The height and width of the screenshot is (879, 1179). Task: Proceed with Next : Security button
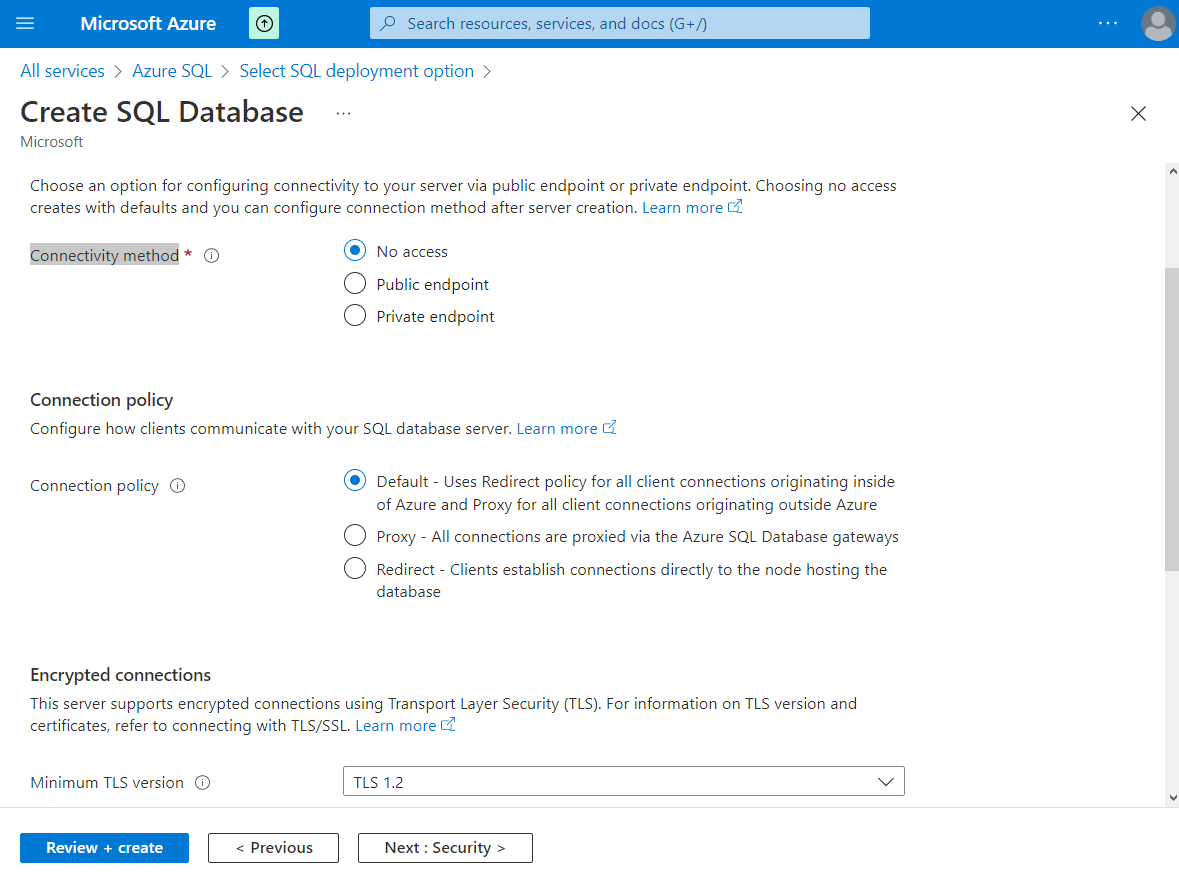(445, 848)
